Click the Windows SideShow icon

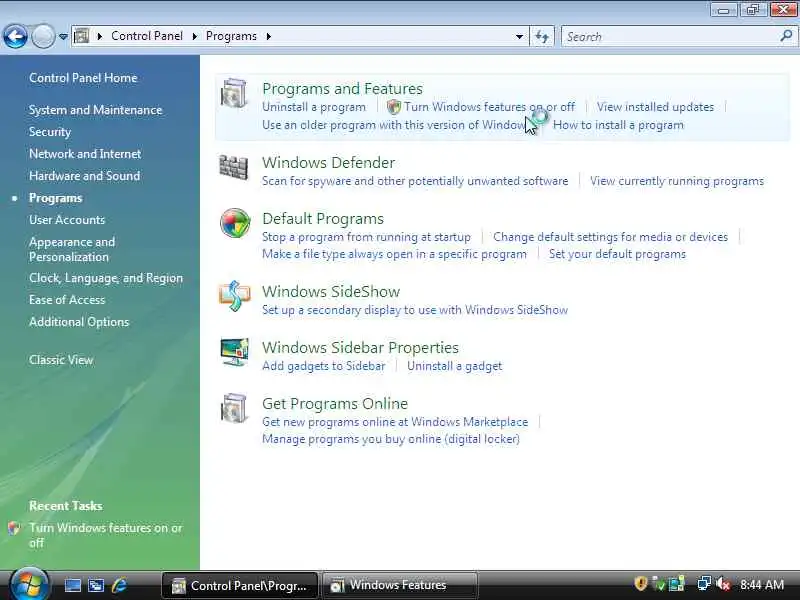[x=234, y=296]
